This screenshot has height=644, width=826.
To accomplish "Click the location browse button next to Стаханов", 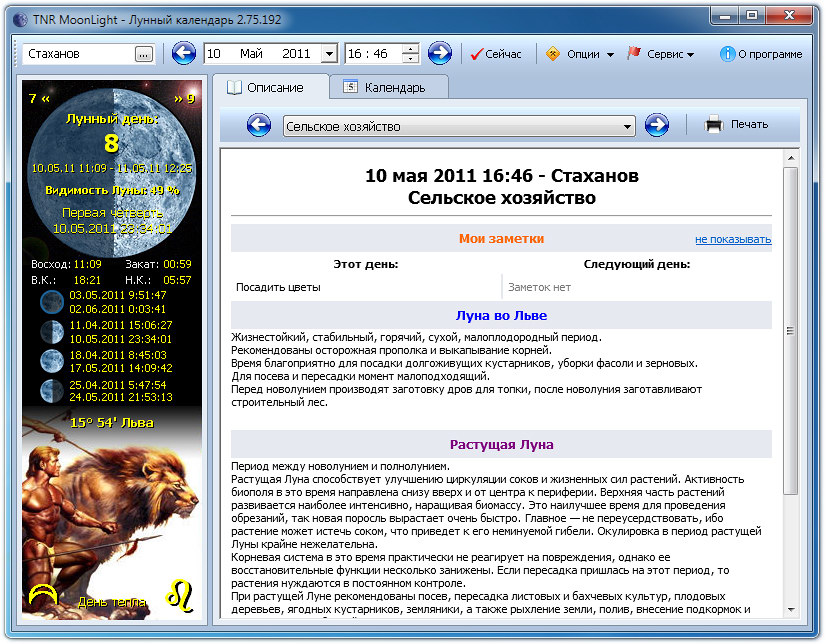I will pyautogui.click(x=144, y=54).
